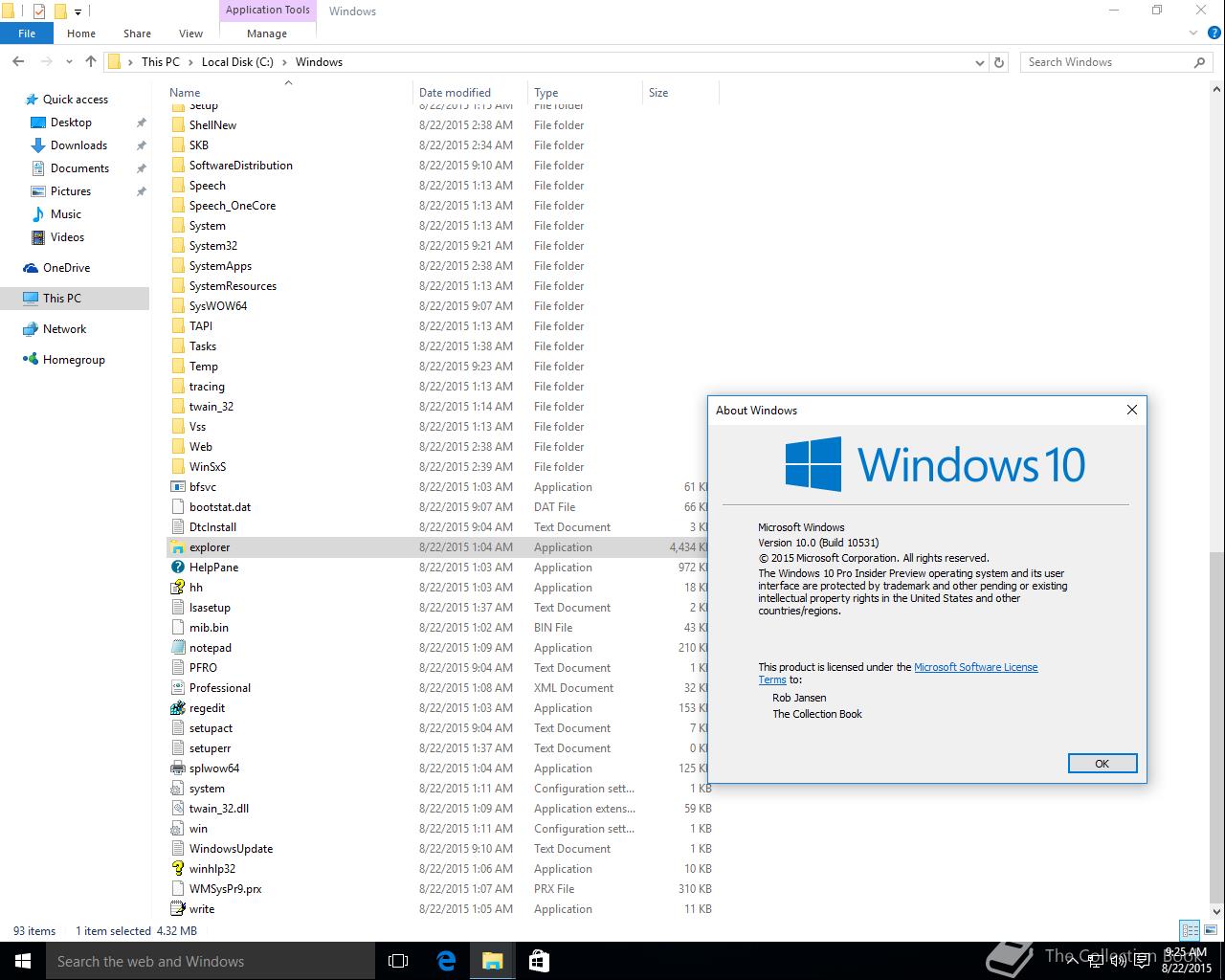Select the WindowsUpdate text document
The height and width of the screenshot is (980, 1225).
[x=231, y=849]
